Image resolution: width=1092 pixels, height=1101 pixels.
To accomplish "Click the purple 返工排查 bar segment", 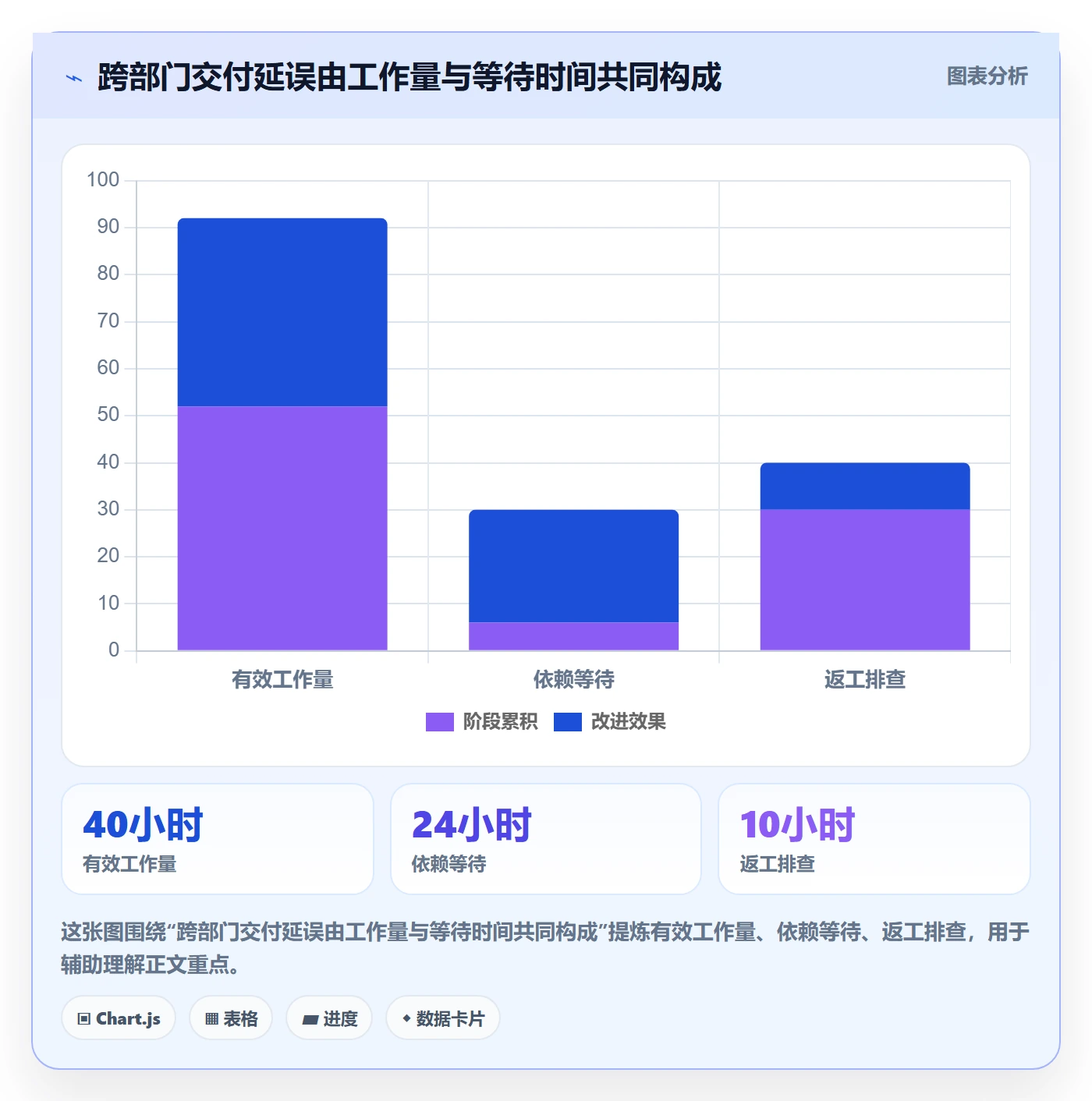I will click(x=865, y=579).
